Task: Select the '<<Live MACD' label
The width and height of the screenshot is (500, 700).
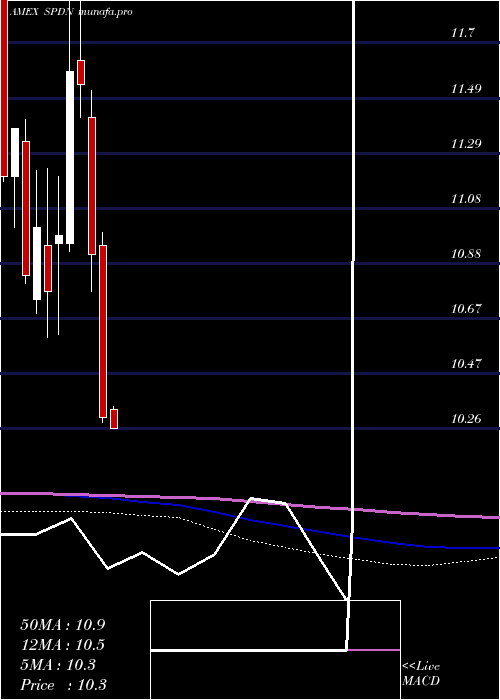Action: tap(421, 674)
